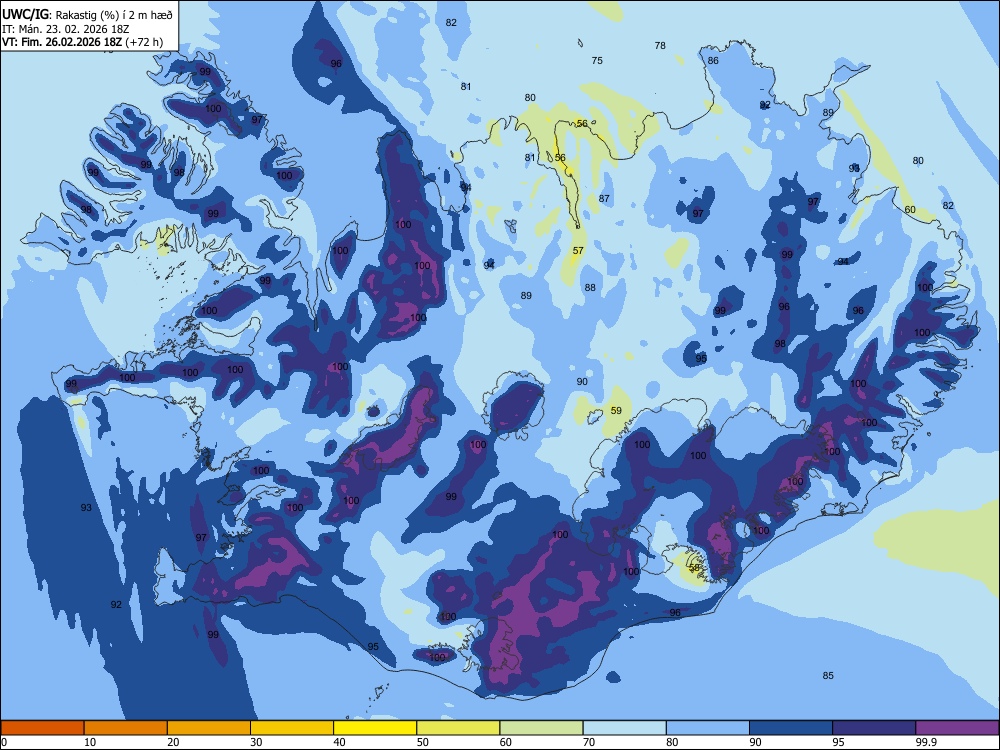This screenshot has height=750, width=1000.
Task: Select the humidity value "87" on the map
Action: click(604, 198)
